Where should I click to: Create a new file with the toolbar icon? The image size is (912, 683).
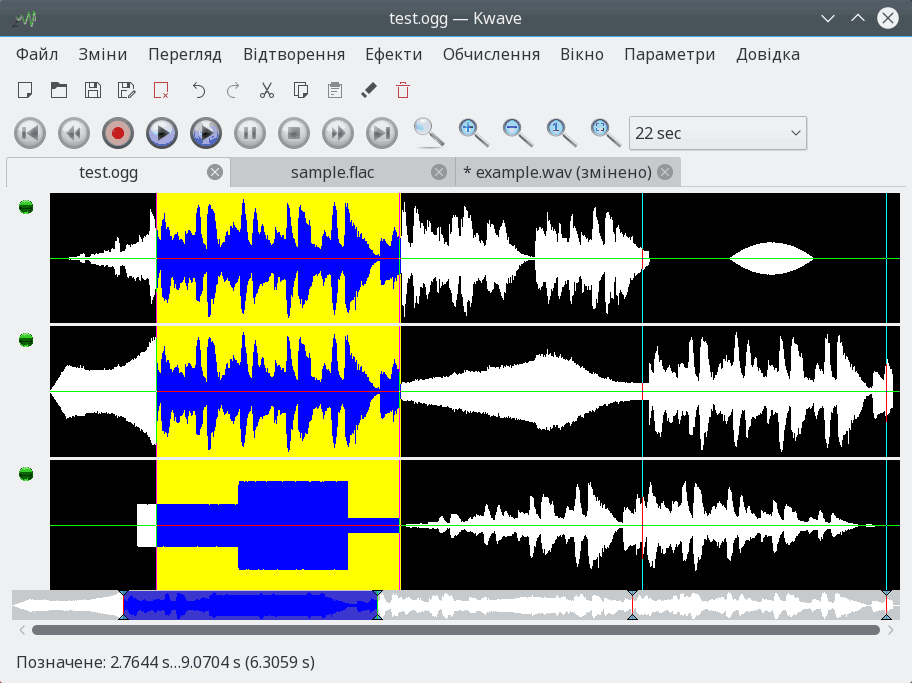(x=25, y=90)
